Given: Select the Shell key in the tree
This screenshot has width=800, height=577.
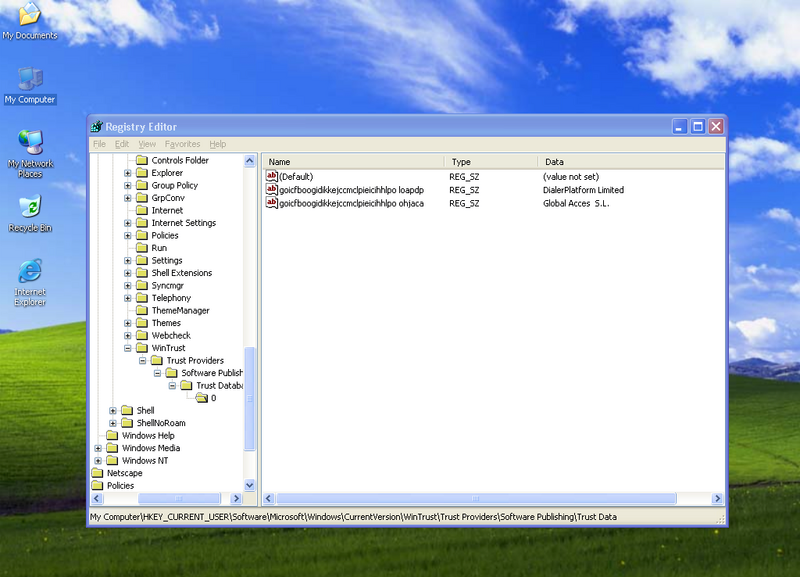Looking at the screenshot, I should pos(145,410).
